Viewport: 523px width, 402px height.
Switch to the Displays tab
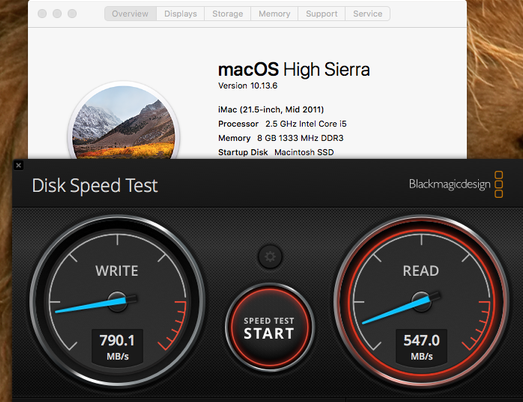[x=180, y=14]
